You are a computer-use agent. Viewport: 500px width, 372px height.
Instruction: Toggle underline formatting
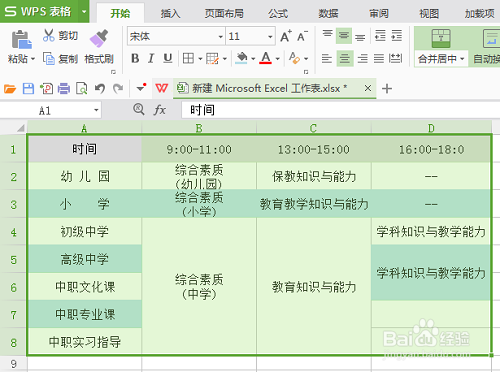168,59
